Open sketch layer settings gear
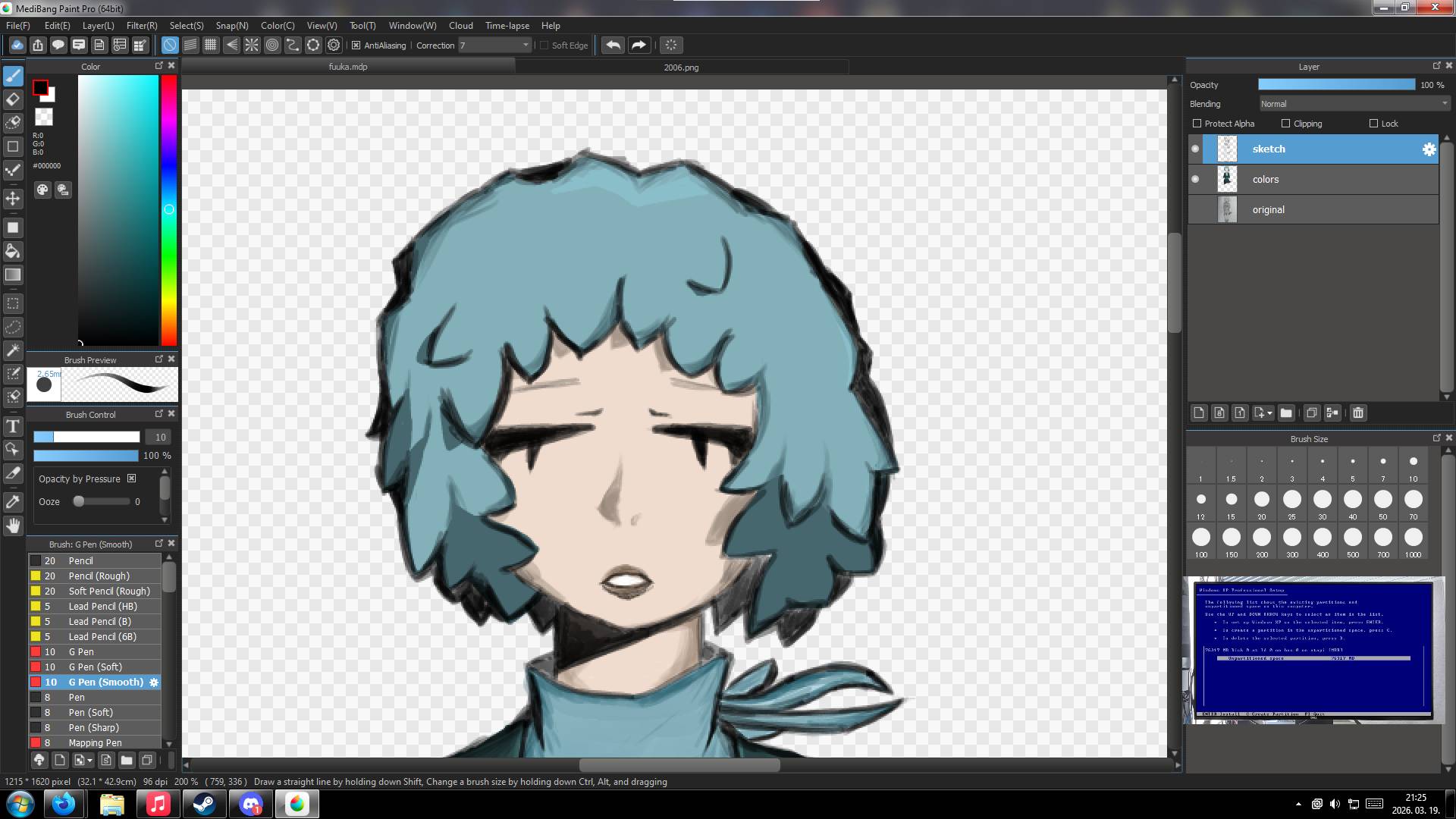The width and height of the screenshot is (1456, 819). tap(1429, 149)
